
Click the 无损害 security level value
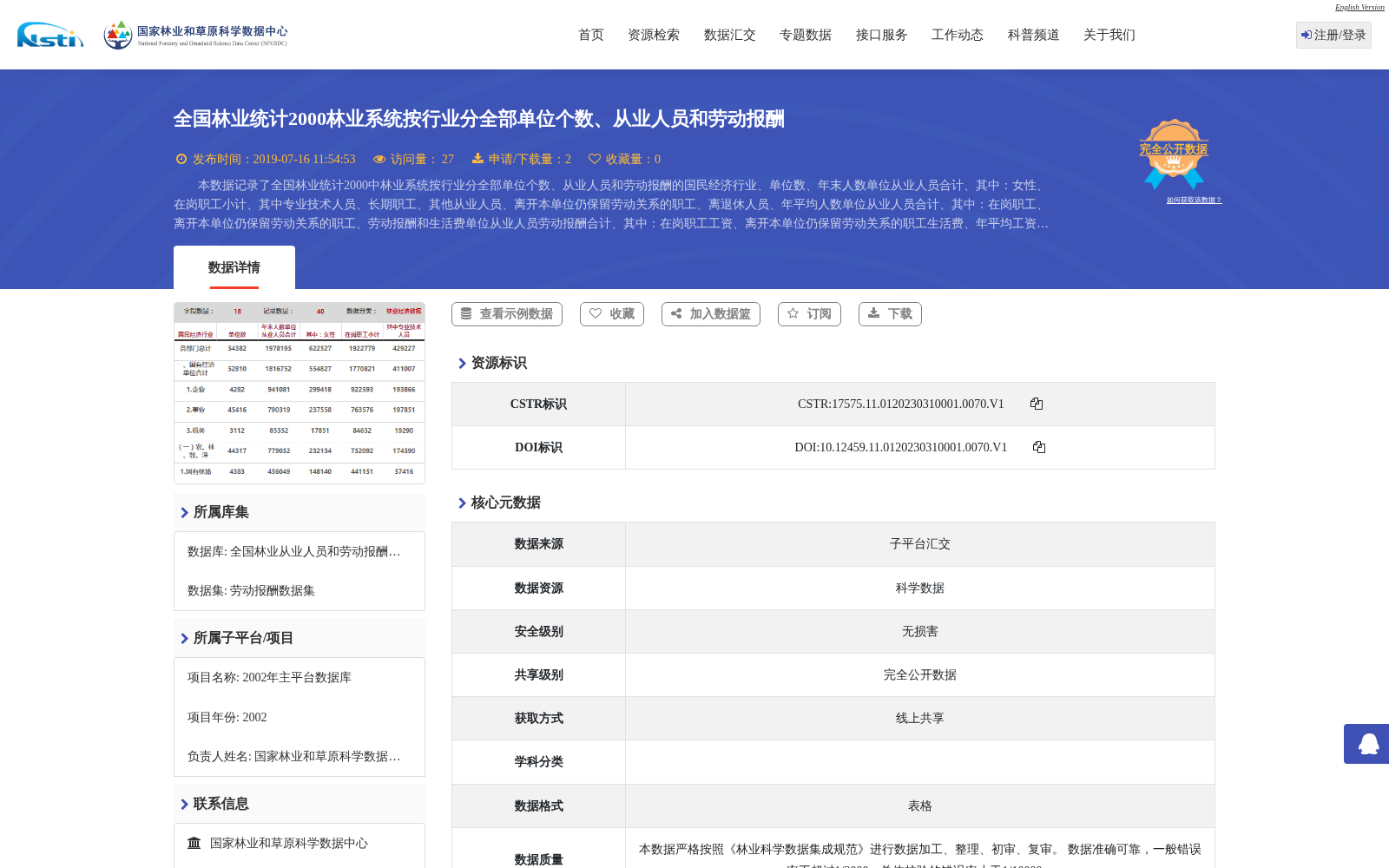920,631
